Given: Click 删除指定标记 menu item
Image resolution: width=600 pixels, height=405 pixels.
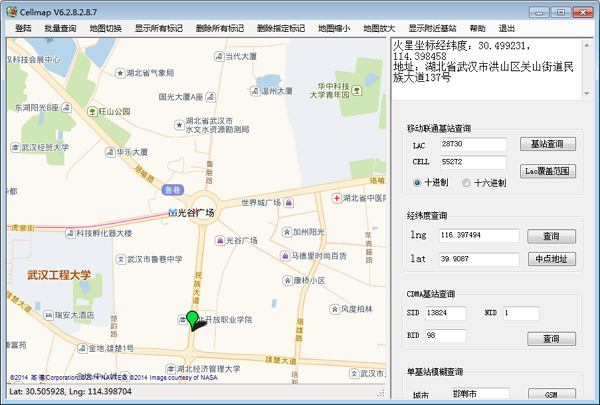Looking at the screenshot, I should pyautogui.click(x=281, y=28).
